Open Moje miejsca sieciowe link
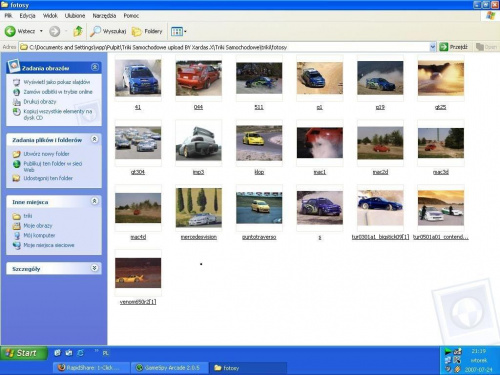500x375 pixels. [x=49, y=245]
